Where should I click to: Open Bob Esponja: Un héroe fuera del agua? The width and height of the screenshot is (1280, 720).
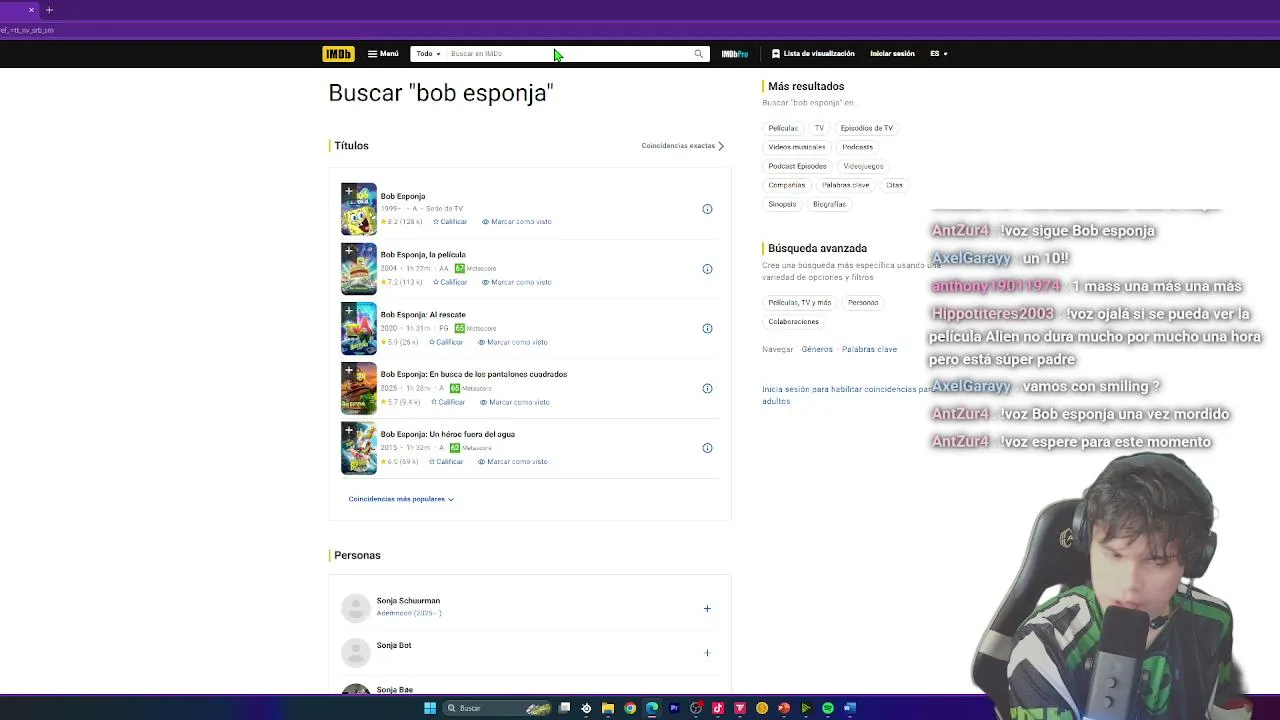tap(448, 434)
